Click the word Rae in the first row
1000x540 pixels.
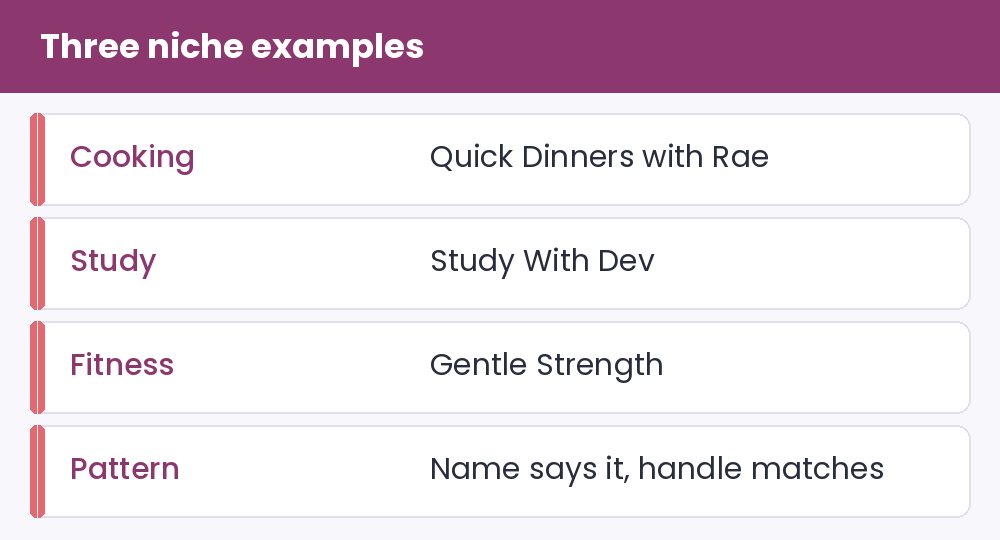(740, 157)
